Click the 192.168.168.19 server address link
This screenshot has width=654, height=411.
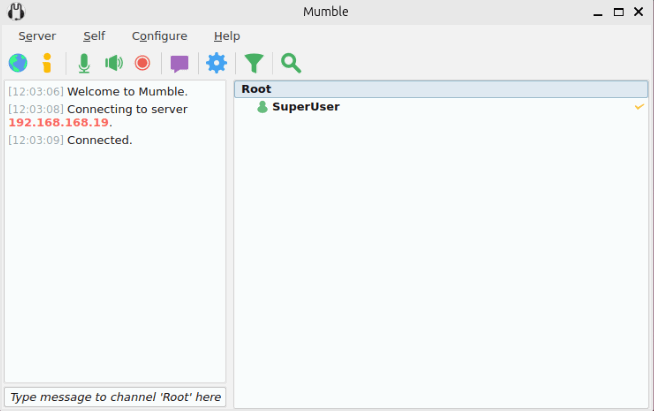(x=58, y=123)
